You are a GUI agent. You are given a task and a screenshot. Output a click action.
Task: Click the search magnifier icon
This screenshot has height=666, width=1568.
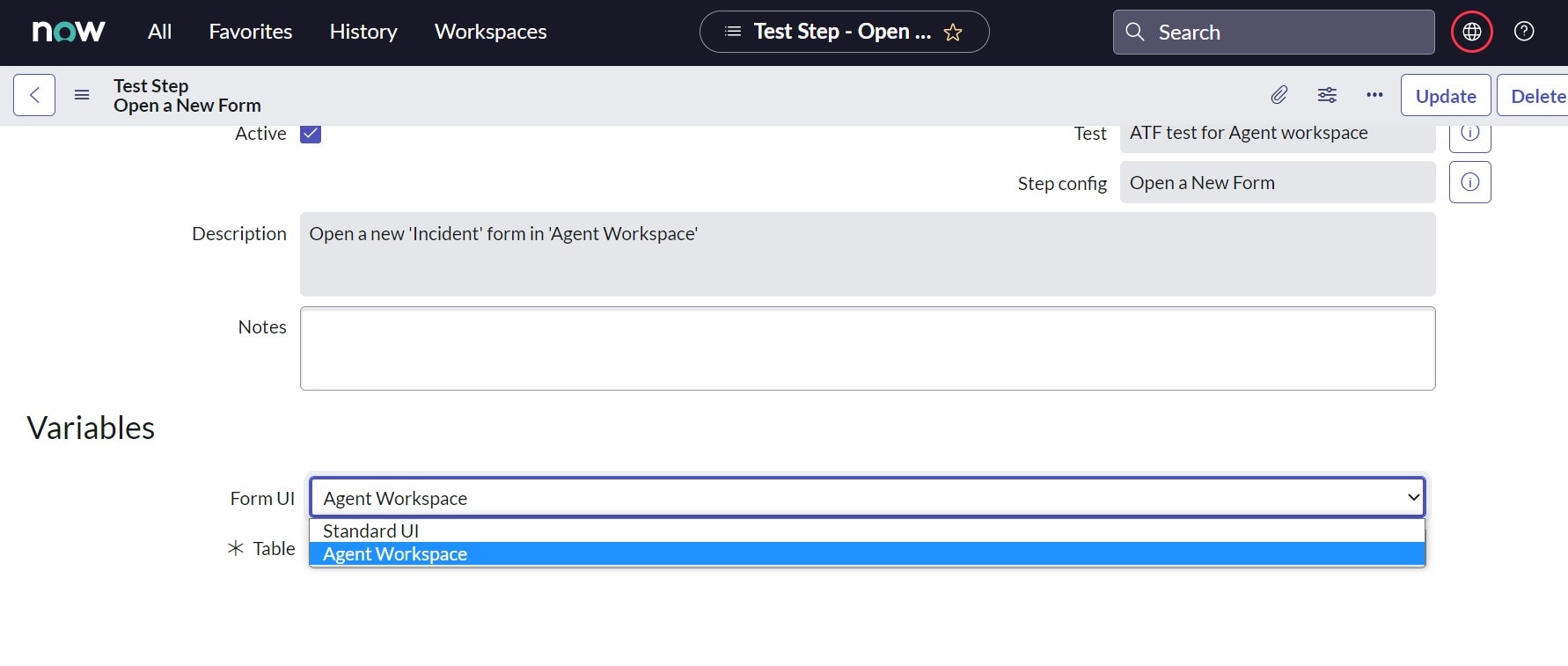click(1135, 32)
